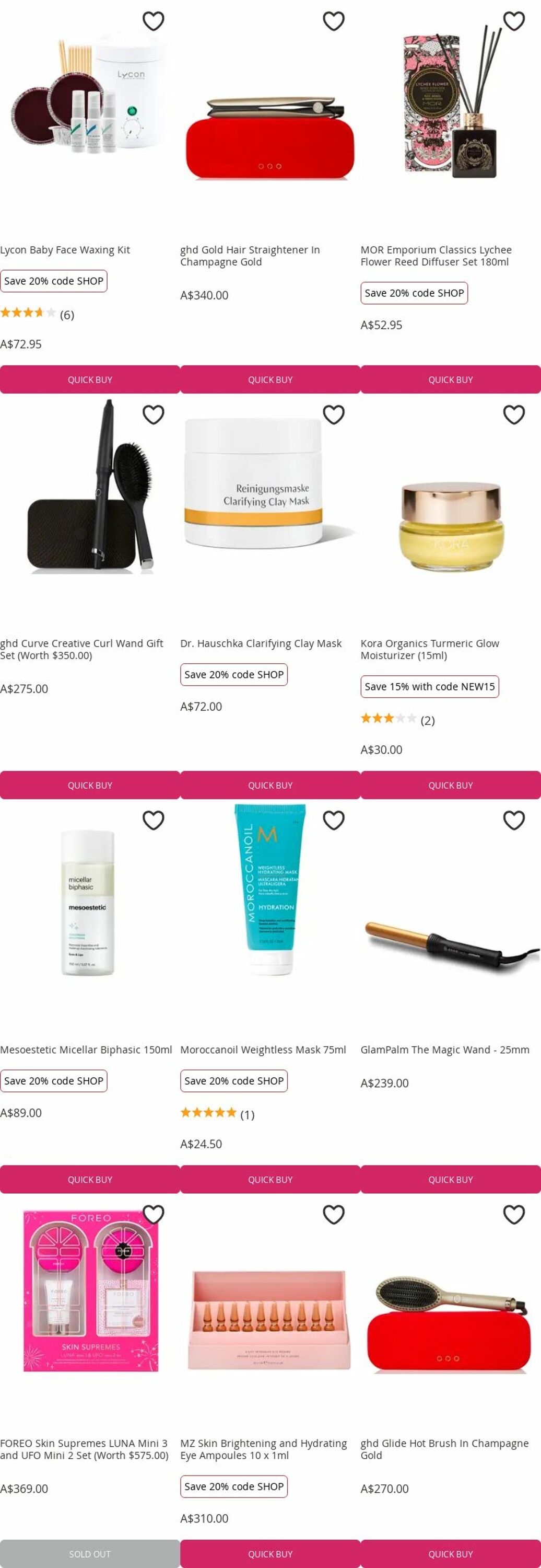This screenshot has width=541, height=1568.
Task: Toggle wishlist heart for ghd Glide Hot Brush
Action: pyautogui.click(x=514, y=1214)
